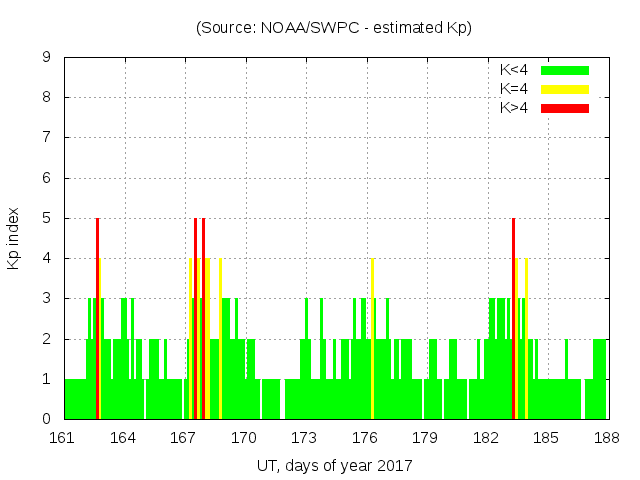Click the chart title citing NOAA/SWPC

click(x=334, y=28)
